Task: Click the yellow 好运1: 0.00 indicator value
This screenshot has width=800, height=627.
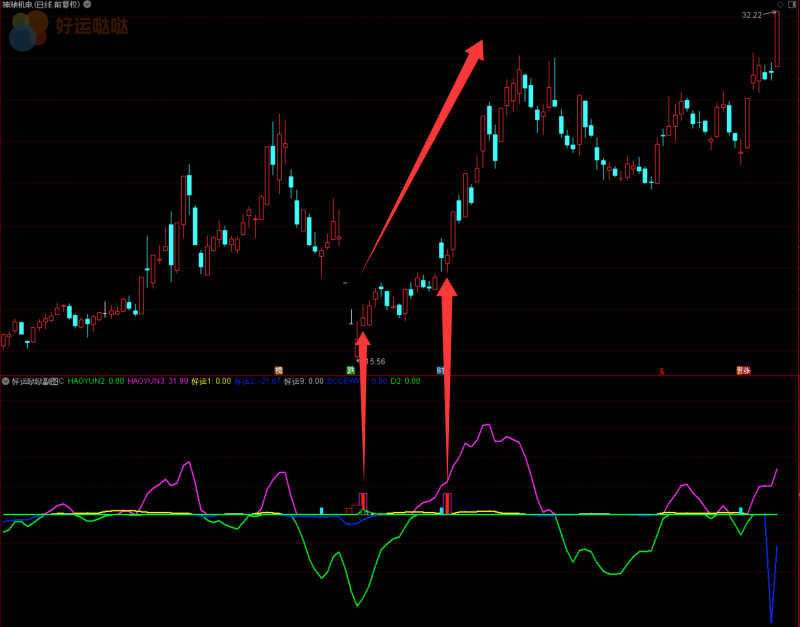Action: click(x=211, y=381)
